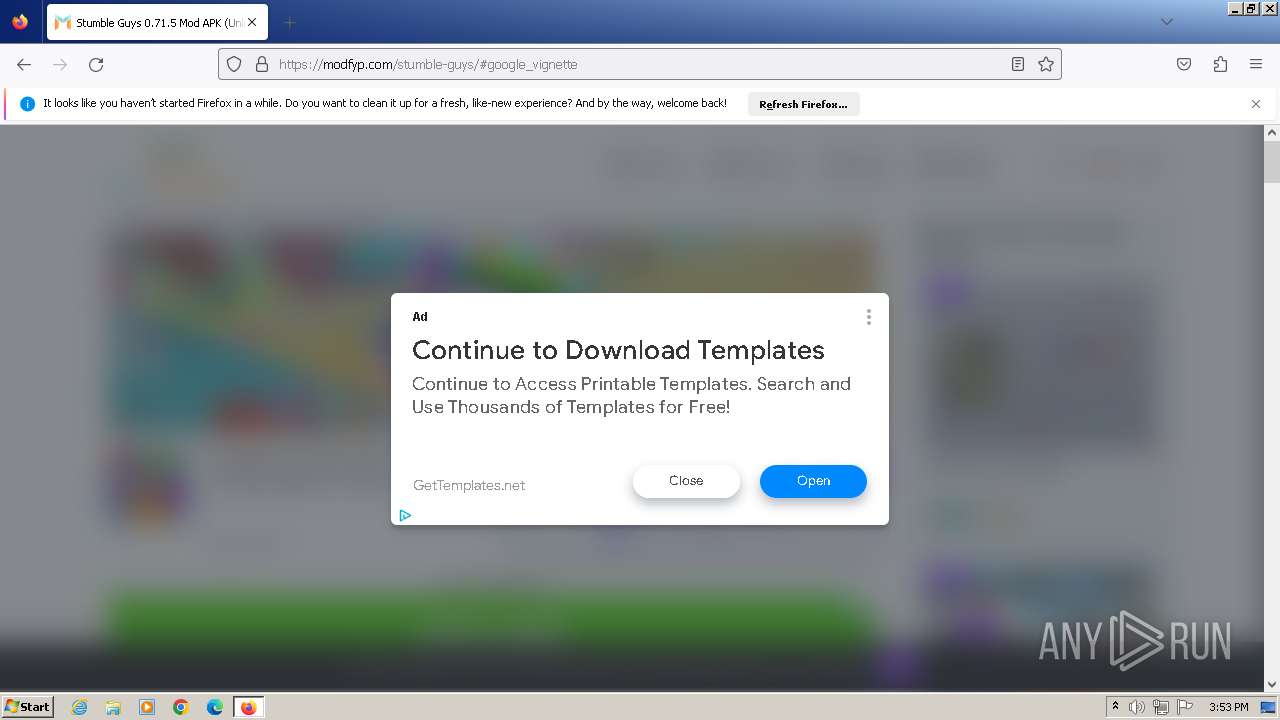Close the Stumble Guys tab
Viewport: 1280px width, 720px height.
(x=252, y=22)
